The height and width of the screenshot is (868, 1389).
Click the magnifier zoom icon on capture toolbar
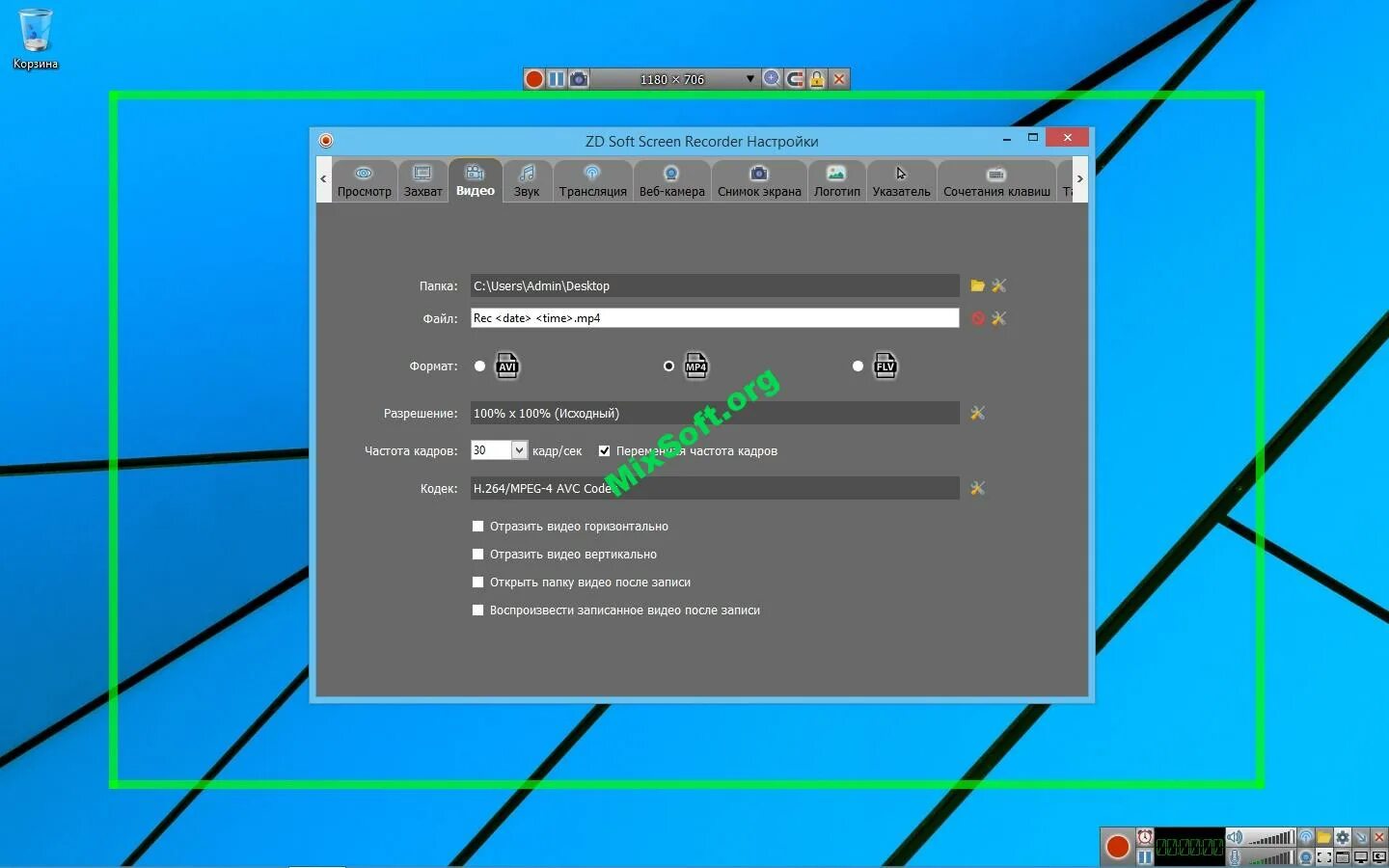coord(772,79)
